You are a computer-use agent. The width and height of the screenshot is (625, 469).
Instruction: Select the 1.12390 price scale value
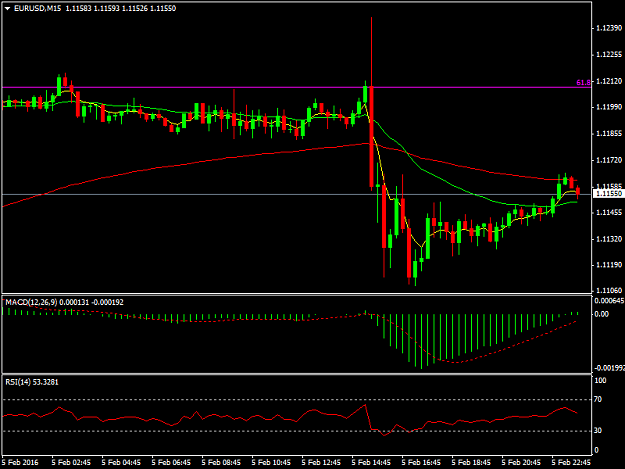pos(609,28)
